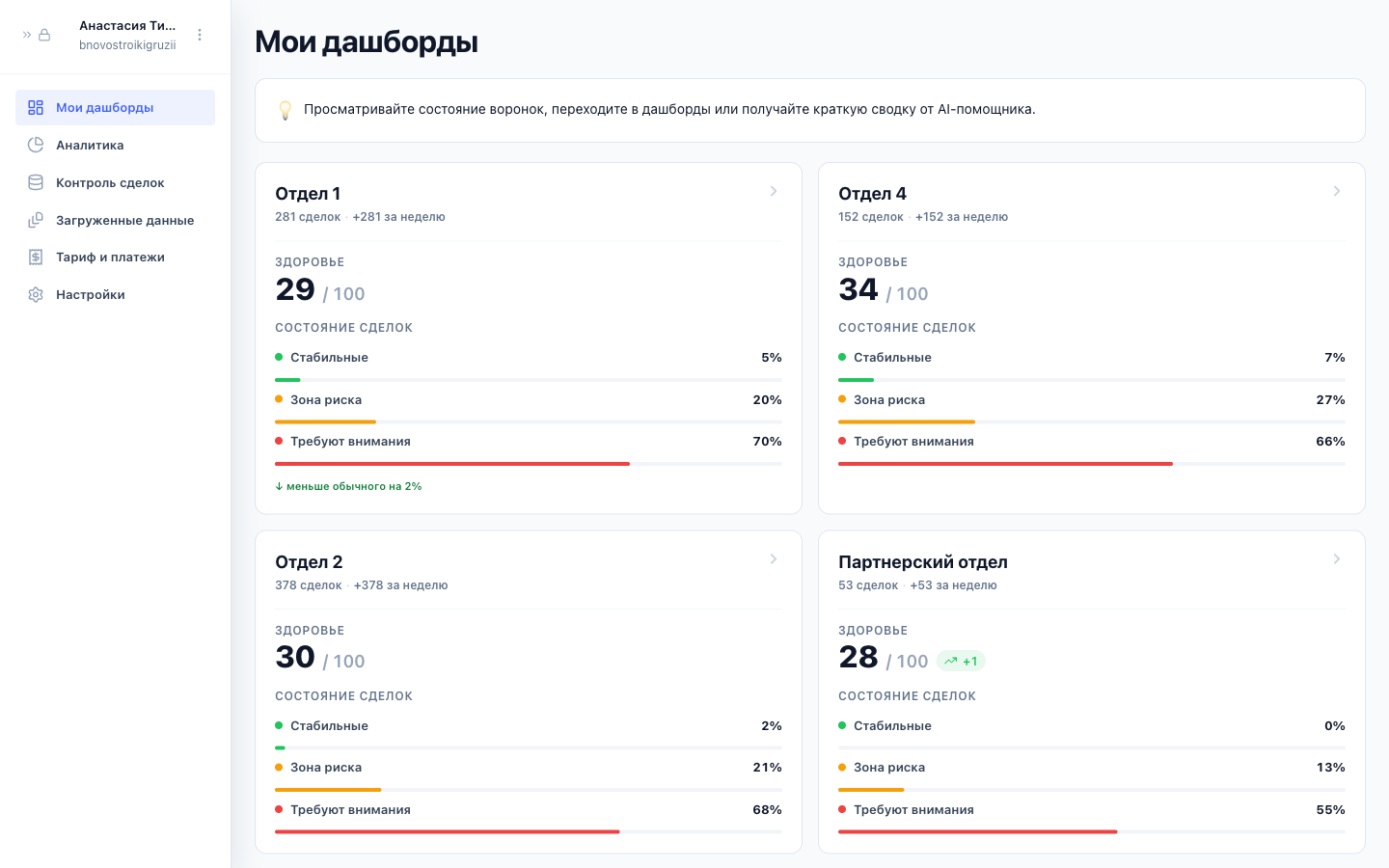
Task: Click the 21% value in Отдел 2
Action: [x=768, y=768]
